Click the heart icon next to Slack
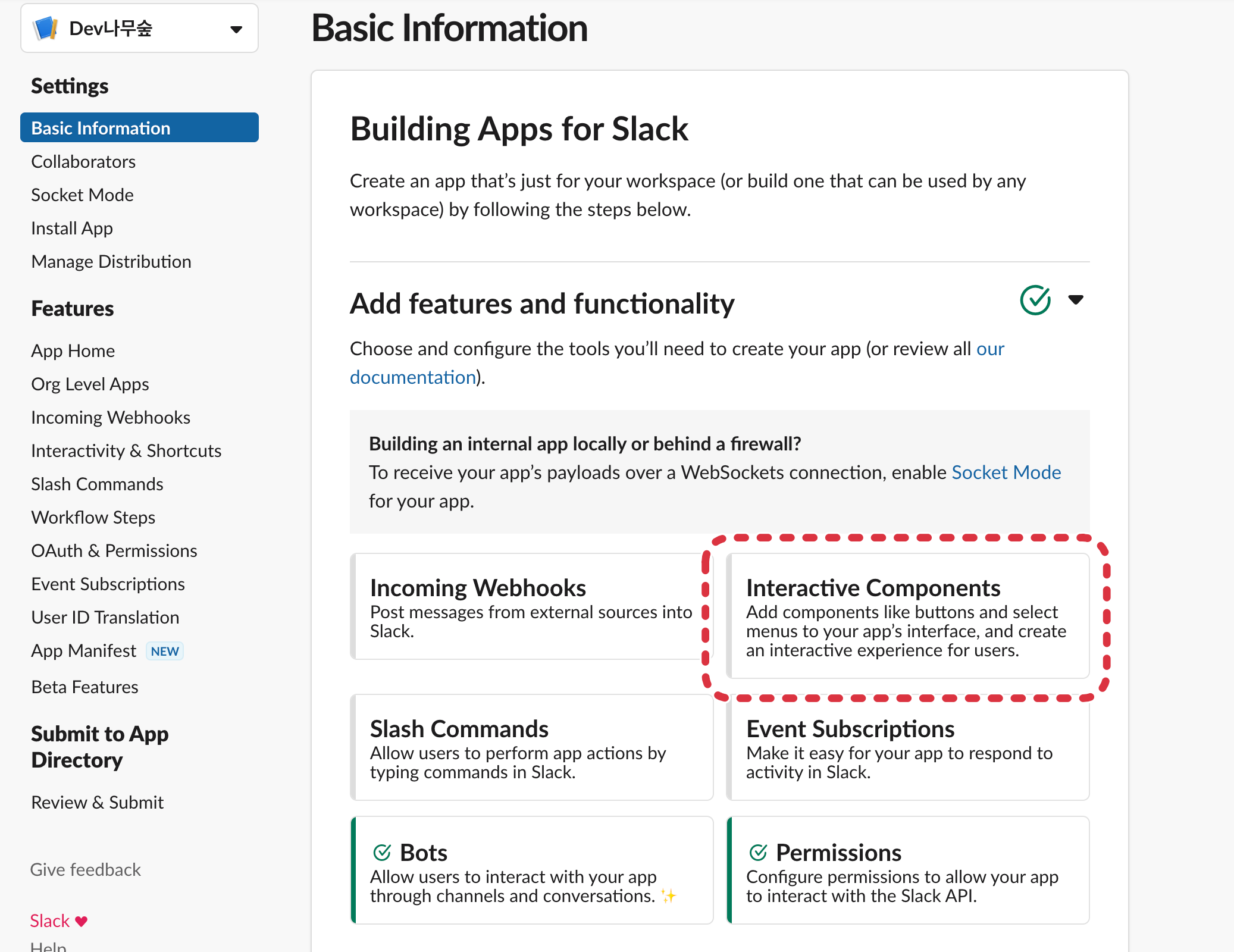Viewport: 1234px width, 952px height. click(82, 921)
